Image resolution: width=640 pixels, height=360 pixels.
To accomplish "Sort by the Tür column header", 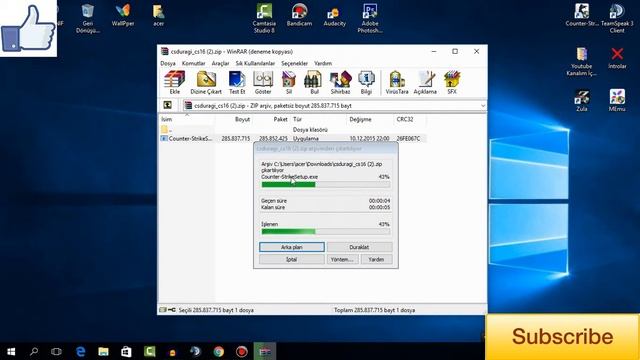I will pos(318,119).
